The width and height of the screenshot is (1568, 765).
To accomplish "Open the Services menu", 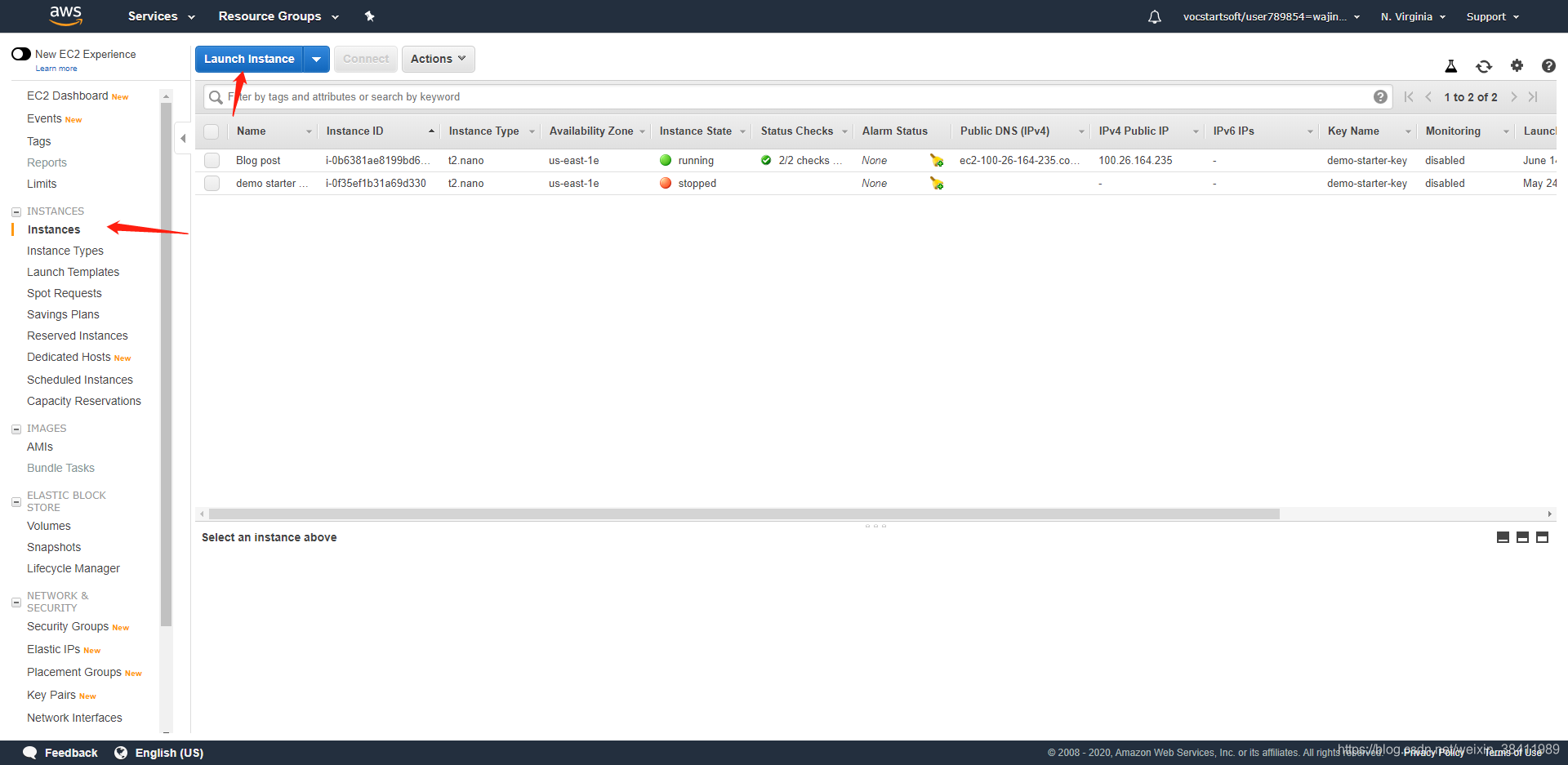I will point(161,16).
